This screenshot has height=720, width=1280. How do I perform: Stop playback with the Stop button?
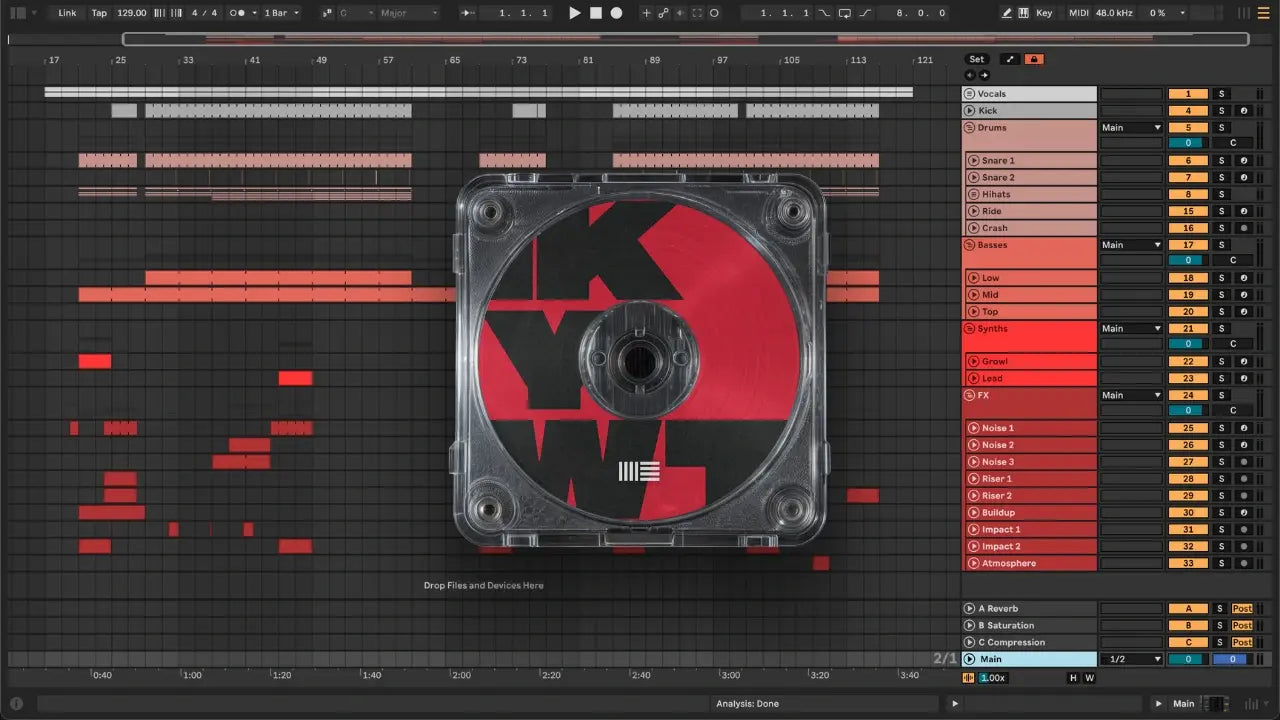coord(595,13)
